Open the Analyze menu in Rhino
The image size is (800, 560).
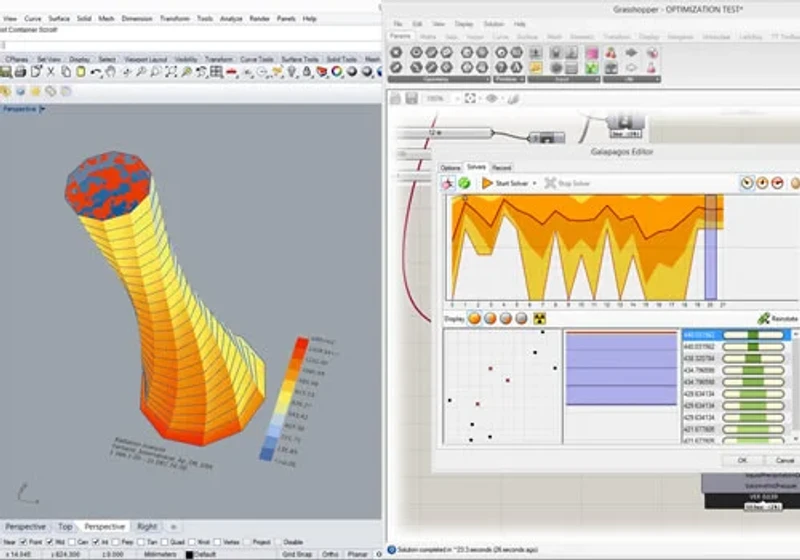[x=231, y=18]
